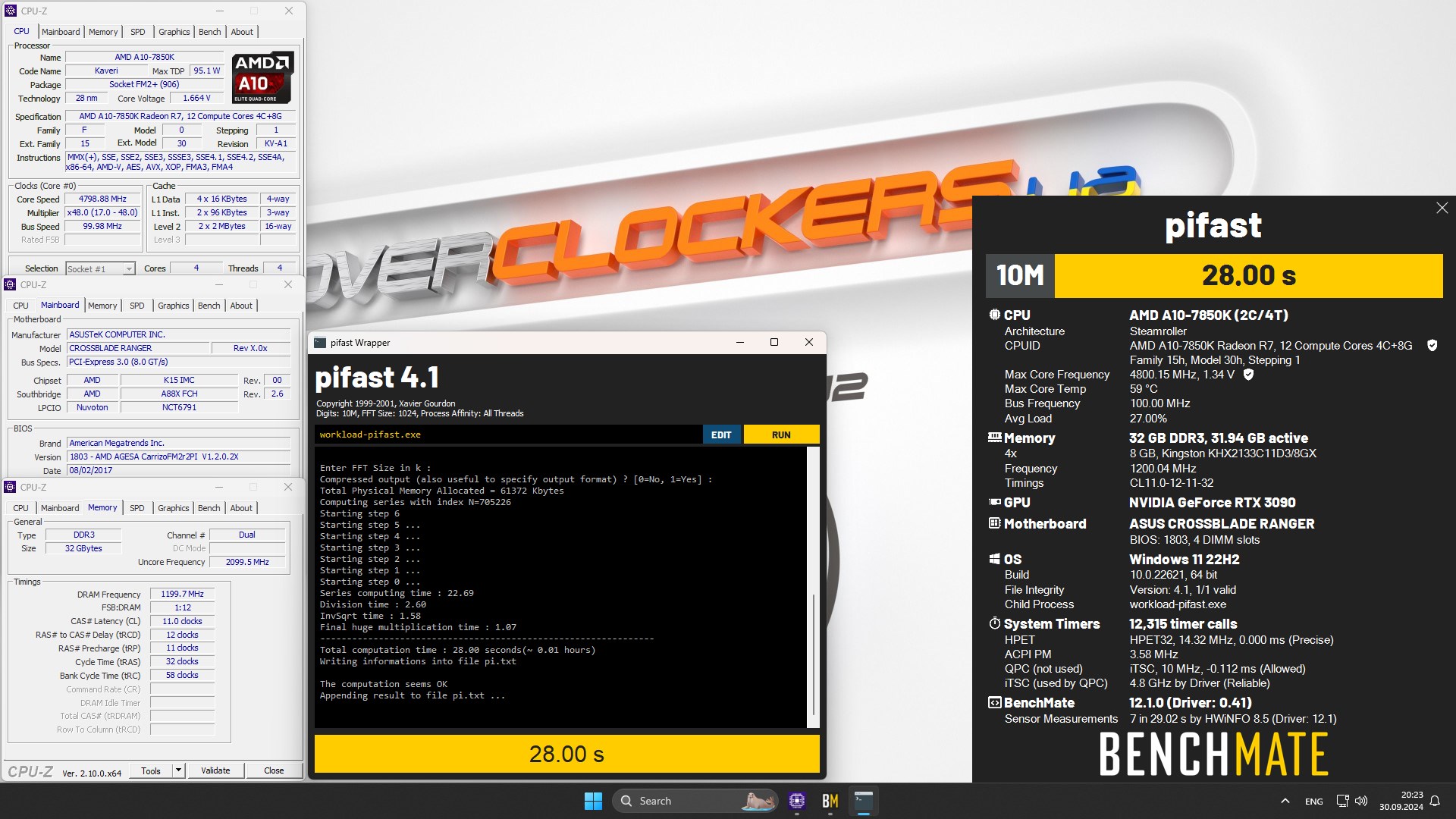
Task: Open the Windows Start menu
Action: click(x=593, y=801)
